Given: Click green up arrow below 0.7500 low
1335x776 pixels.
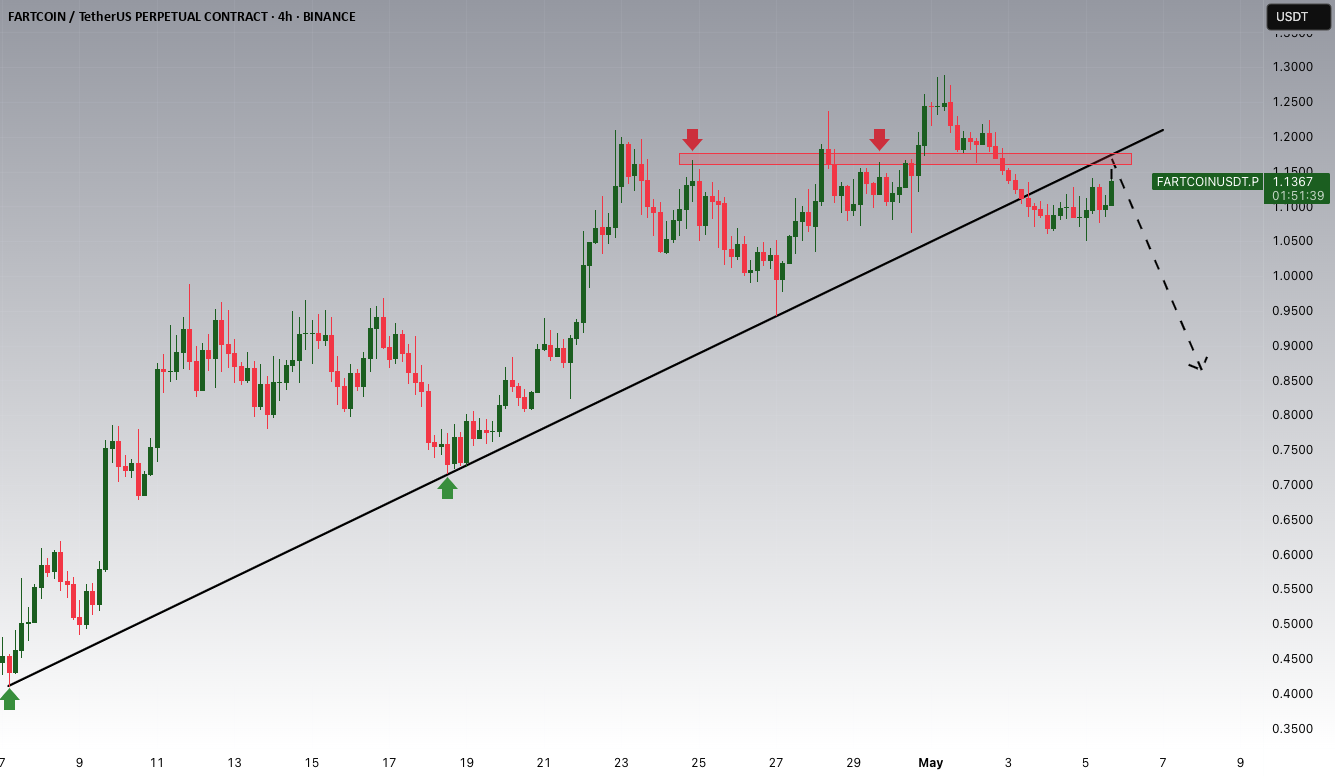Looking at the screenshot, I should coord(447,488).
